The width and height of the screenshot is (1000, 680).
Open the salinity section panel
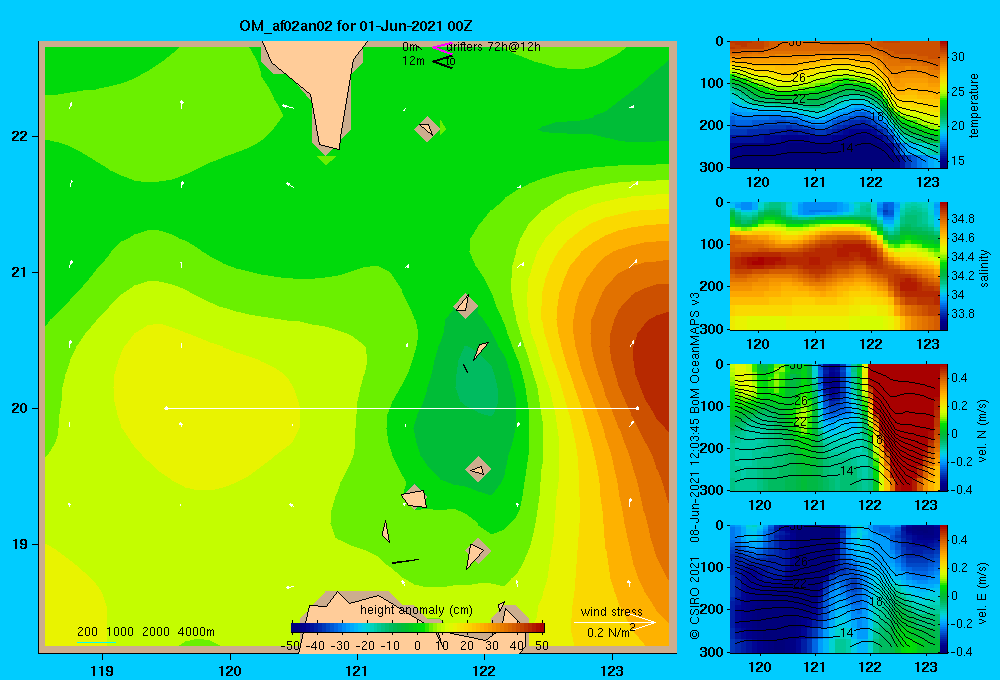click(834, 266)
